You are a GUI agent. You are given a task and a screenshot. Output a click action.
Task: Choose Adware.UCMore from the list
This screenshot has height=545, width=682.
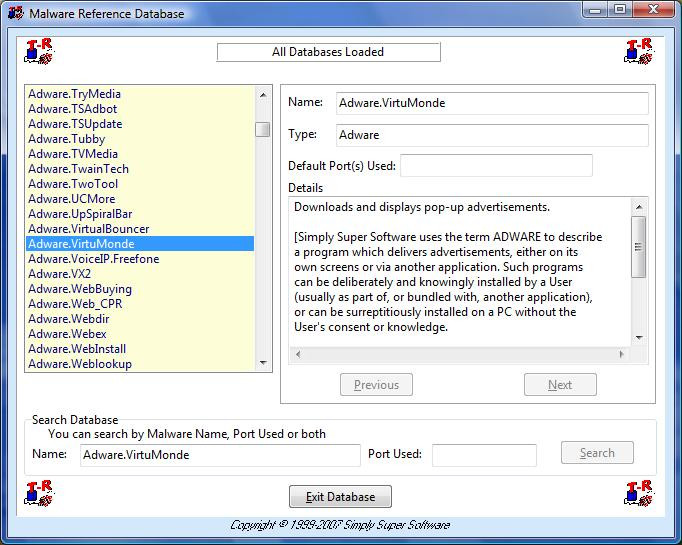(x=140, y=199)
